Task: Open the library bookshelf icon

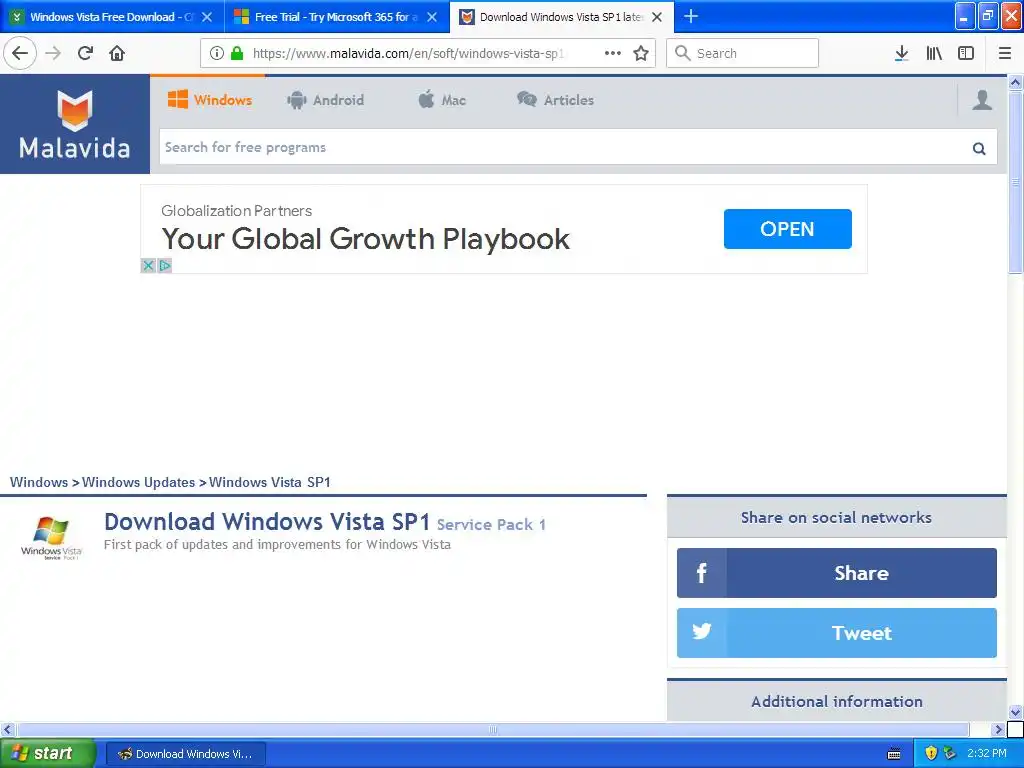Action: pos(934,53)
